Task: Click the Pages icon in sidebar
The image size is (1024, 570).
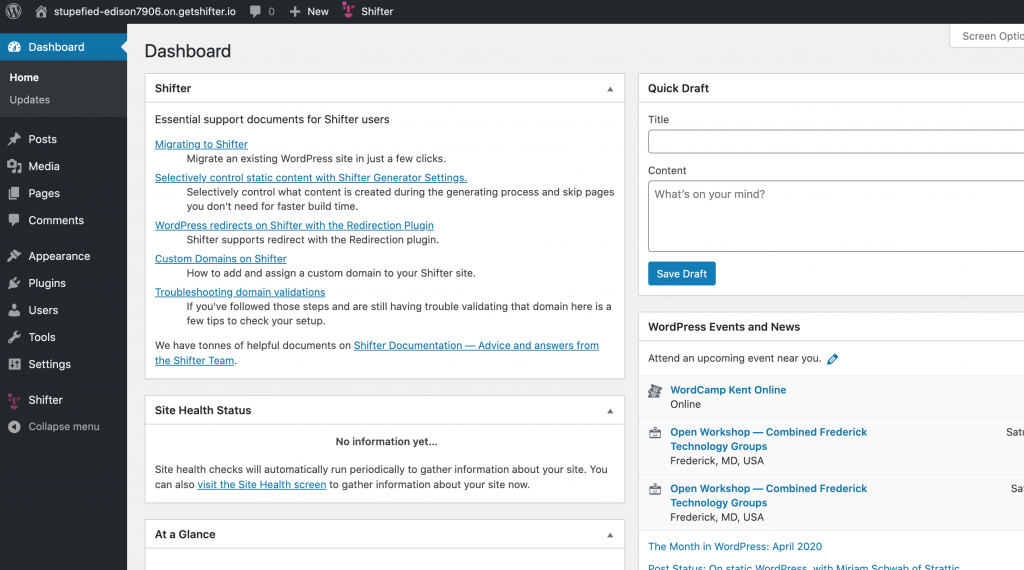Action: (x=14, y=193)
